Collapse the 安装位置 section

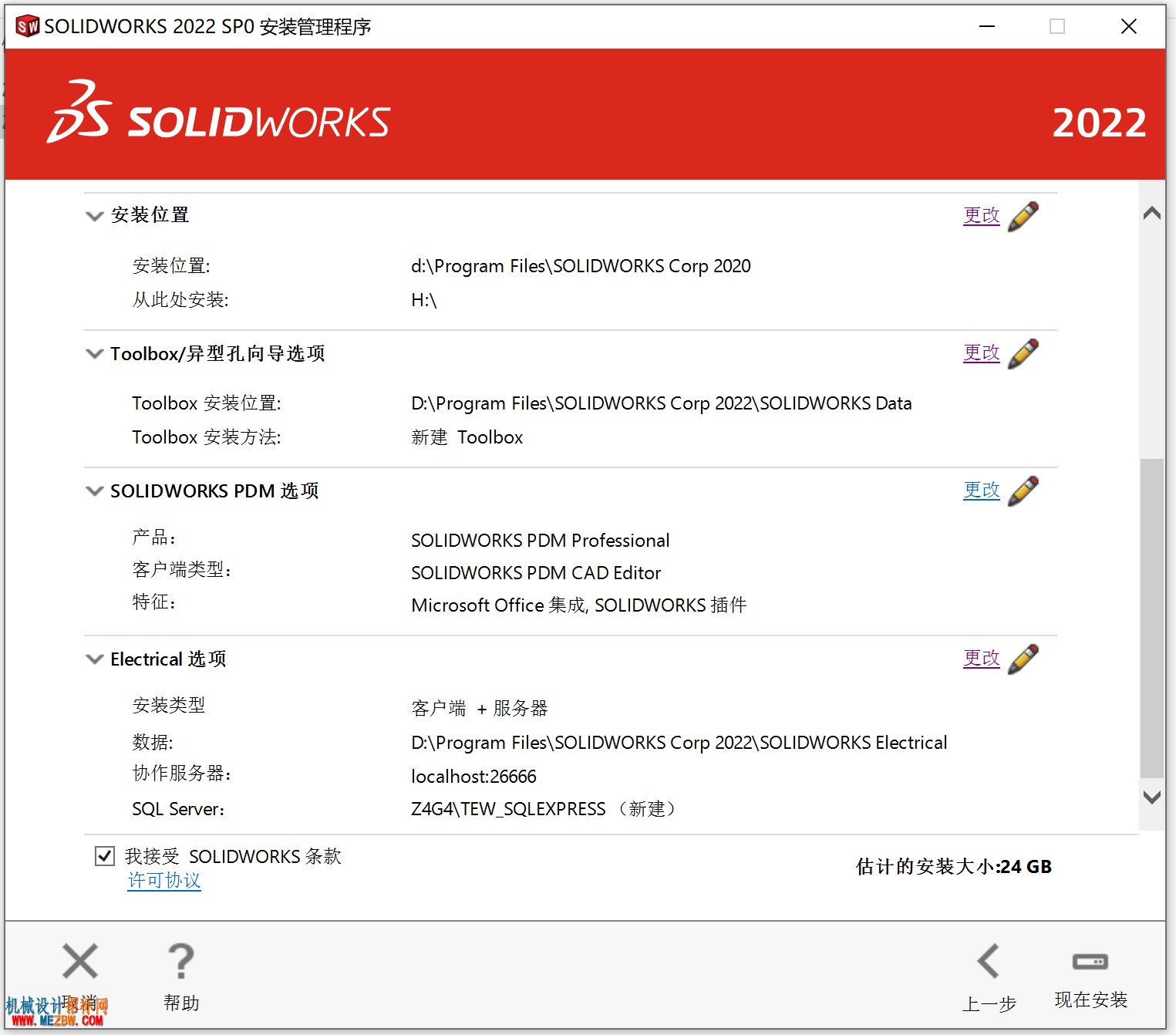[x=94, y=216]
